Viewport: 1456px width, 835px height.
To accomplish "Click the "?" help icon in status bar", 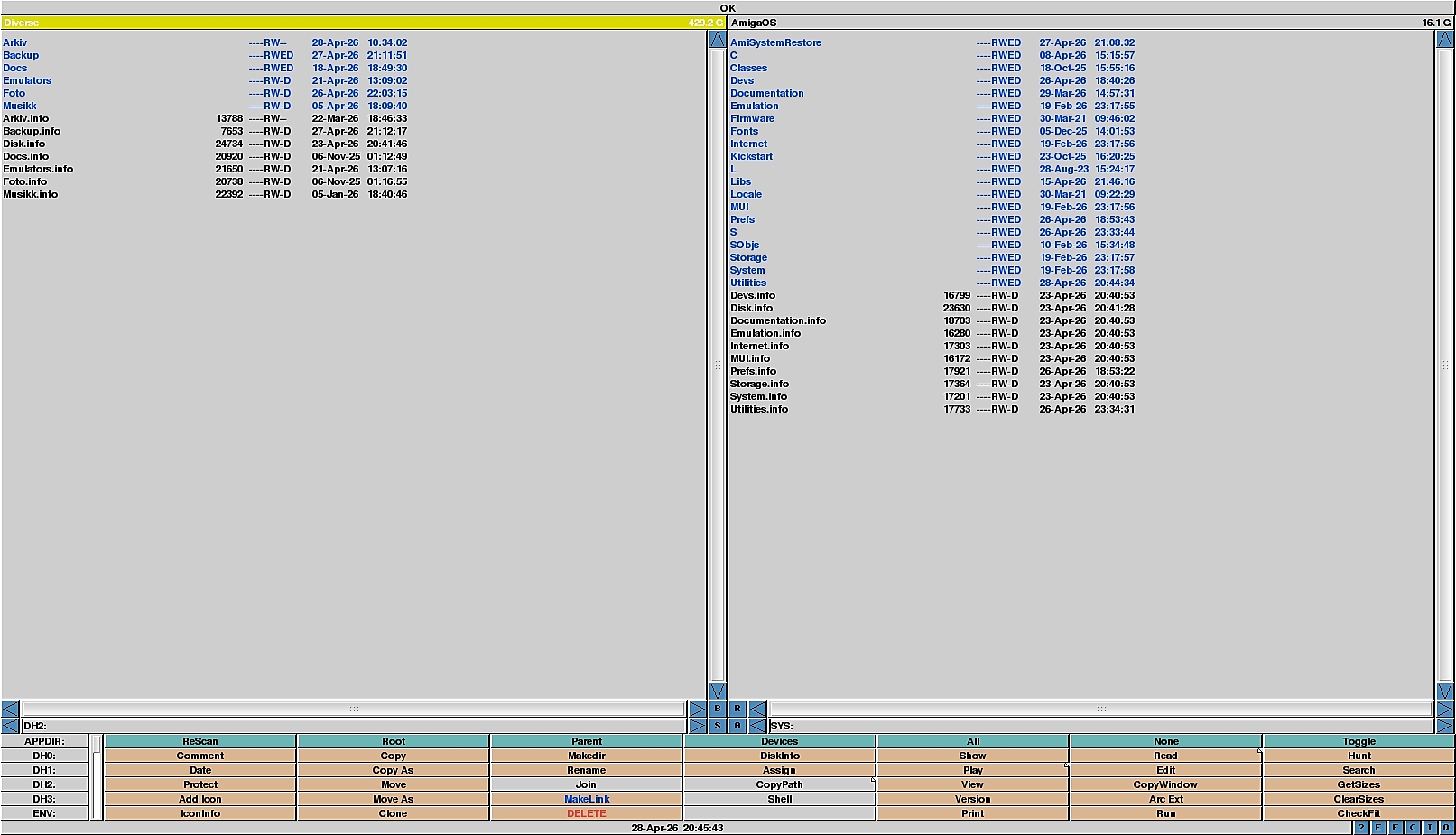I will tap(1361, 828).
